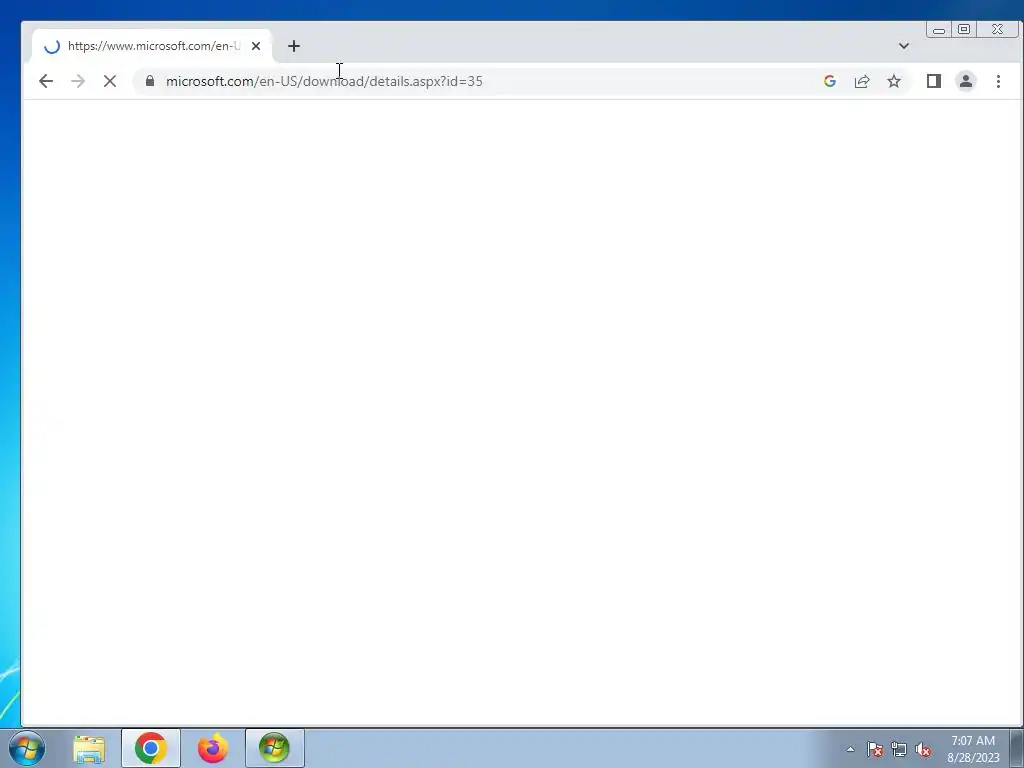Switch to Chrome in the taskbar
The image size is (1024, 768).
click(x=151, y=748)
